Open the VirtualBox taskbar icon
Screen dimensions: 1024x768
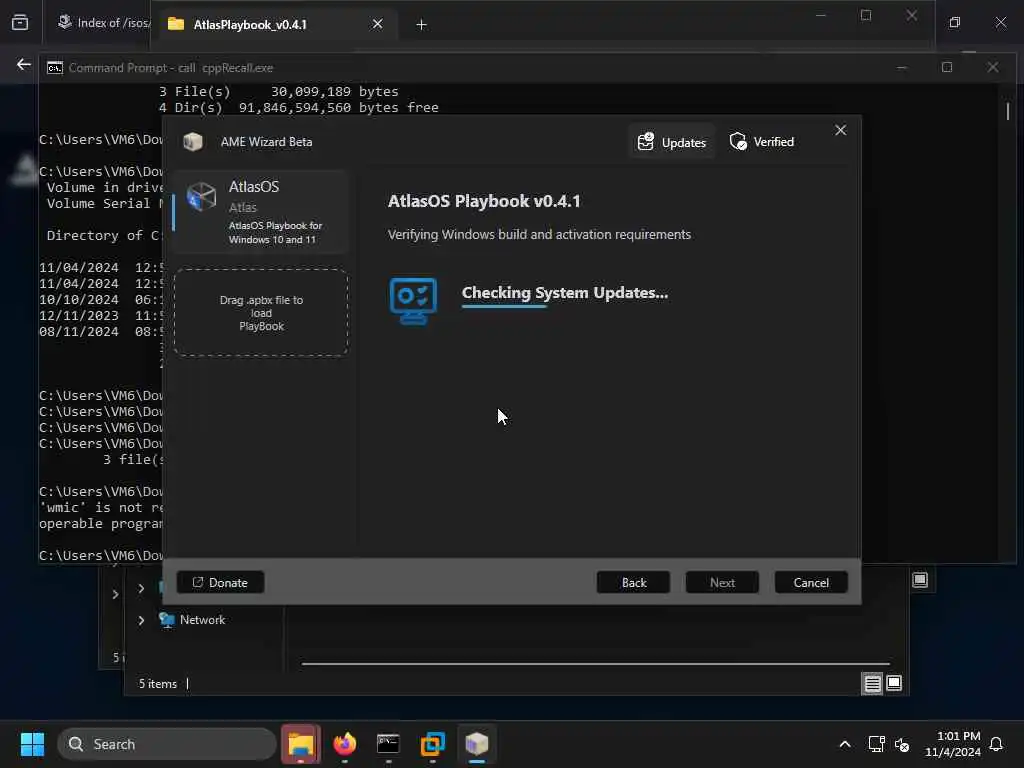pos(432,744)
